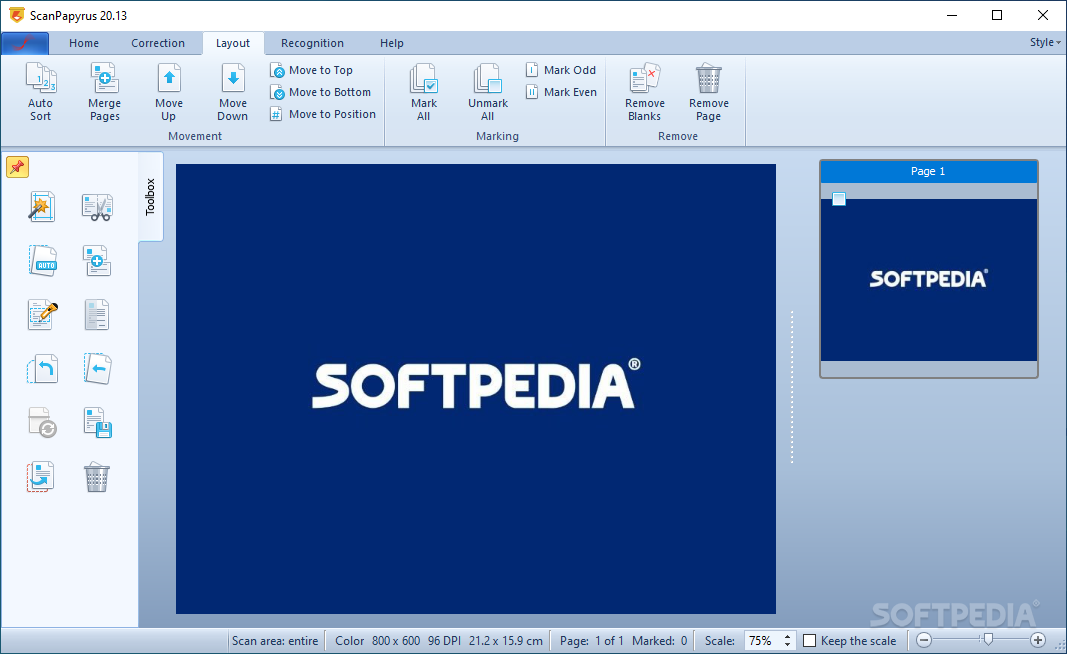The height and width of the screenshot is (654, 1067).
Task: Open the Help tab
Action: coord(391,43)
